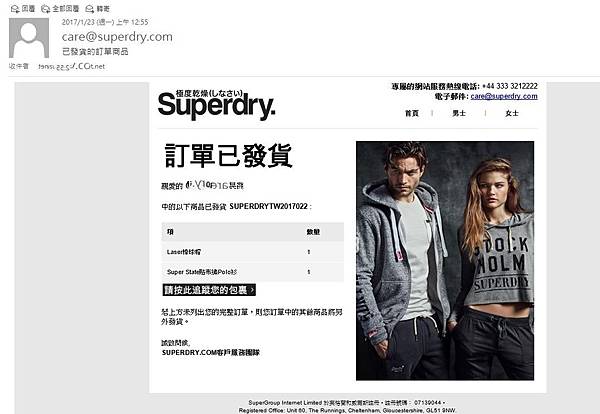Click the hotline number +44 333 3212222
600x414 pixels.
(x=510, y=86)
